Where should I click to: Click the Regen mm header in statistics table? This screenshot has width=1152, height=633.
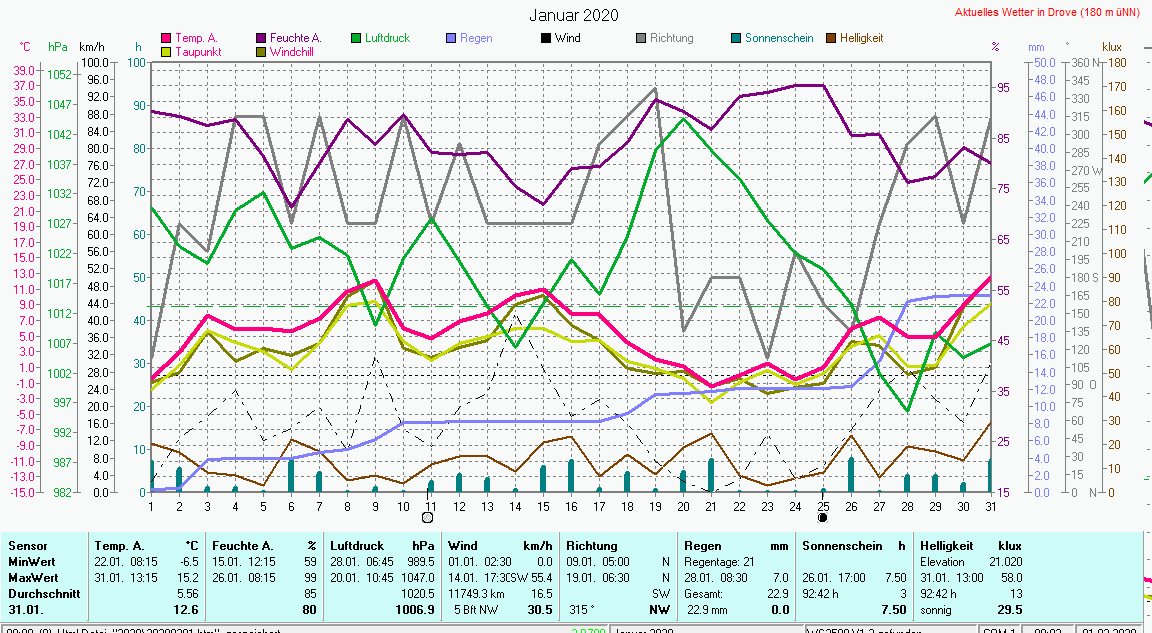[x=735, y=546]
